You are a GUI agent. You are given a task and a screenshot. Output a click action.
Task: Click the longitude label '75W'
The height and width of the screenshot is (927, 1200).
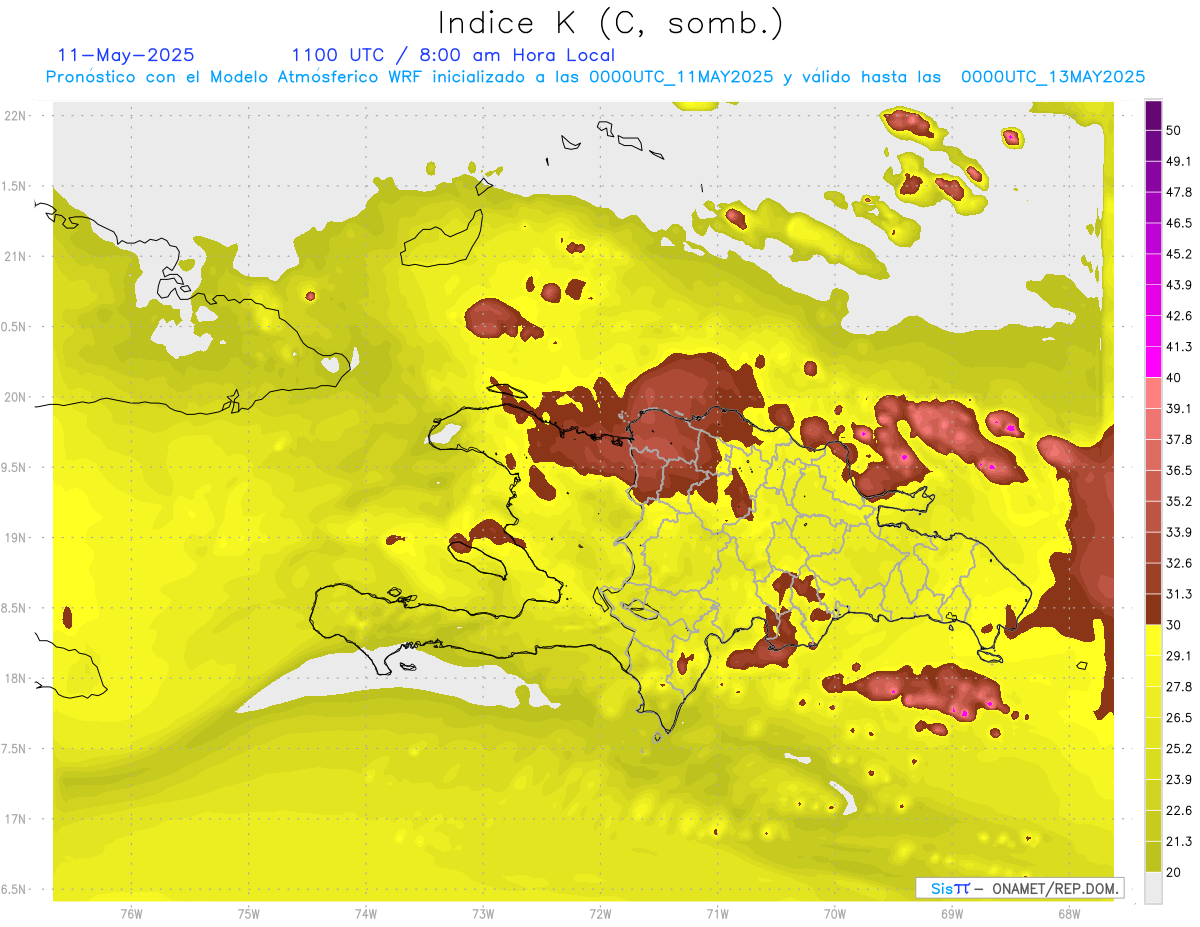point(249,913)
